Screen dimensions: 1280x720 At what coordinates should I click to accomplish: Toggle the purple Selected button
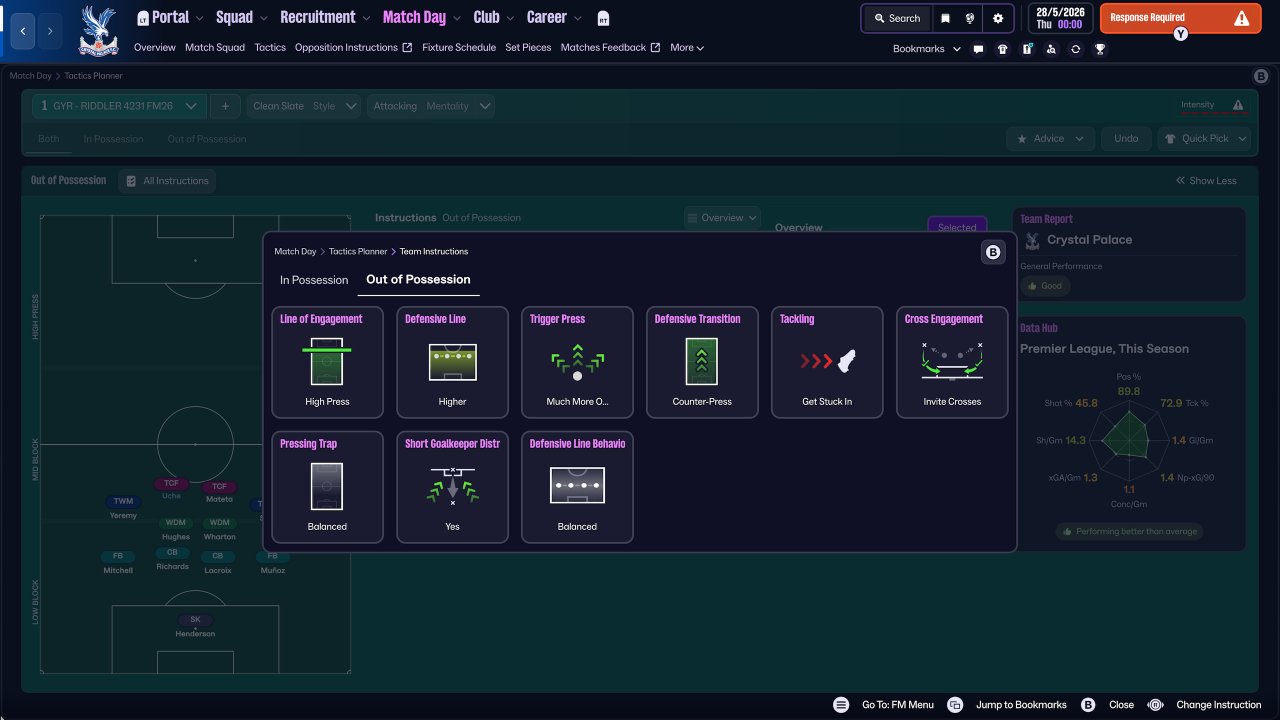tap(957, 227)
